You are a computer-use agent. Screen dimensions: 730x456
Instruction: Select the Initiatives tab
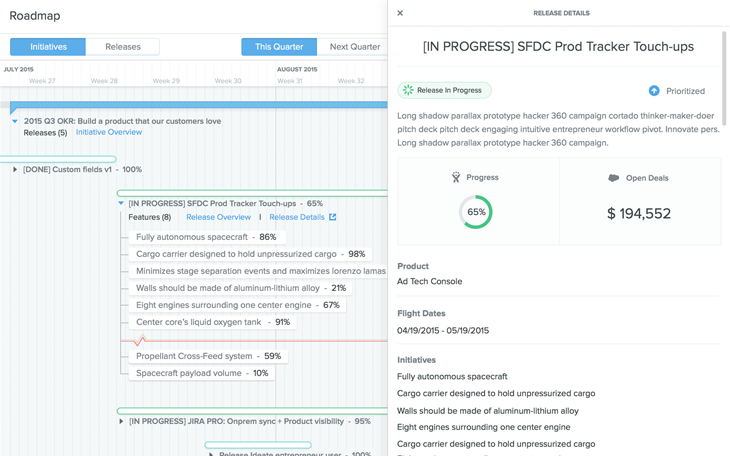pyautogui.click(x=48, y=47)
